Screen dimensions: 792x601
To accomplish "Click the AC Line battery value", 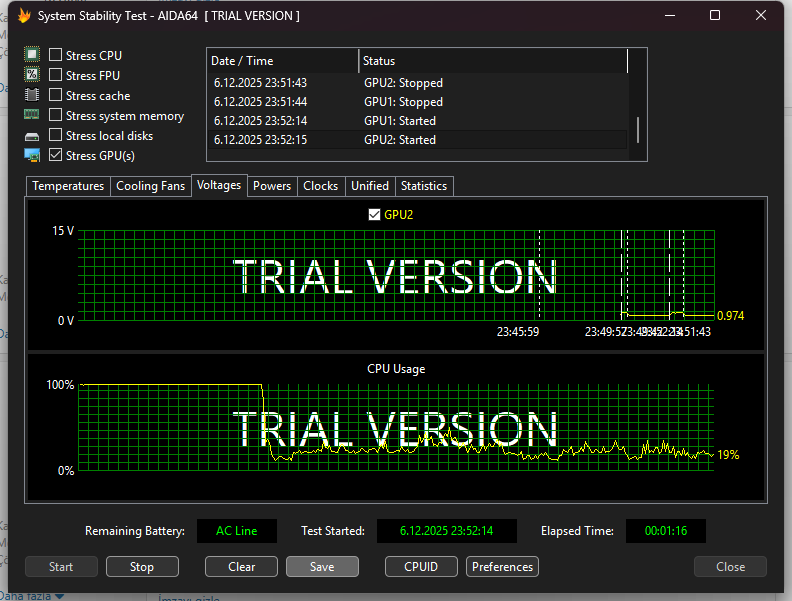I will click(237, 531).
